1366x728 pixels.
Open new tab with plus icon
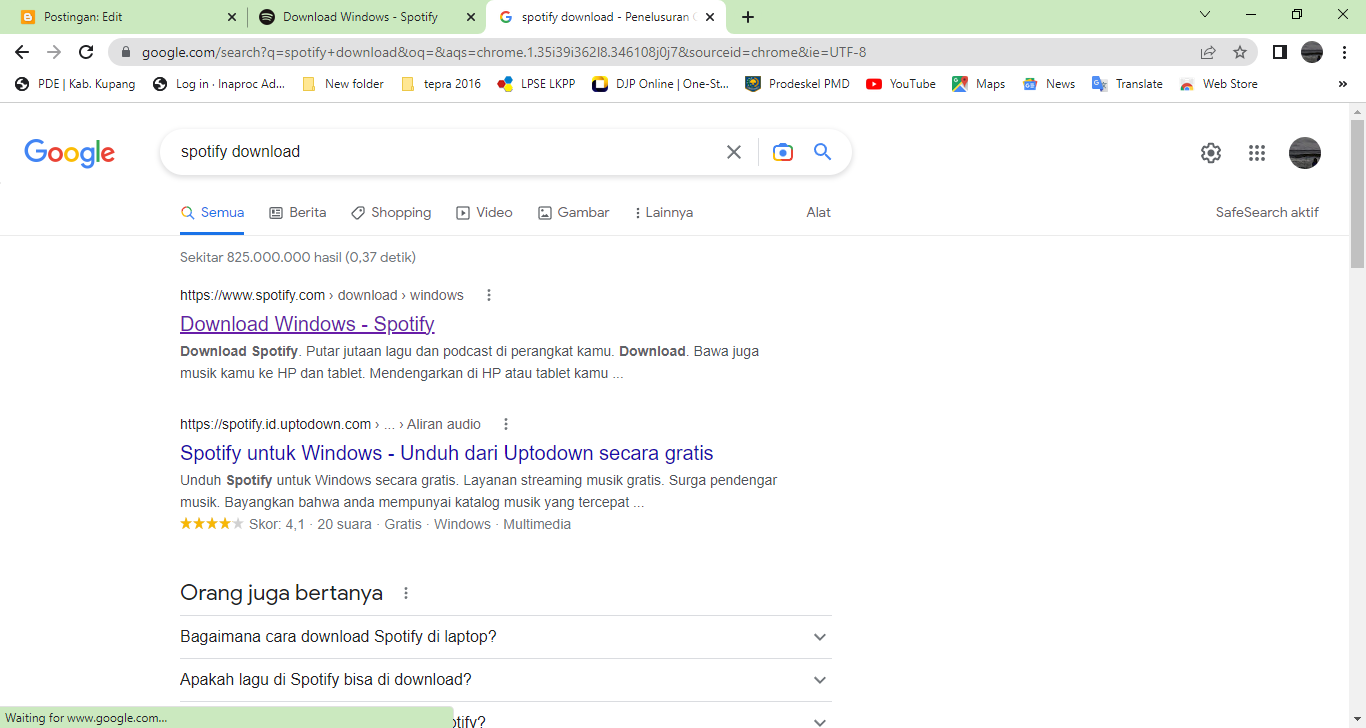pos(748,17)
